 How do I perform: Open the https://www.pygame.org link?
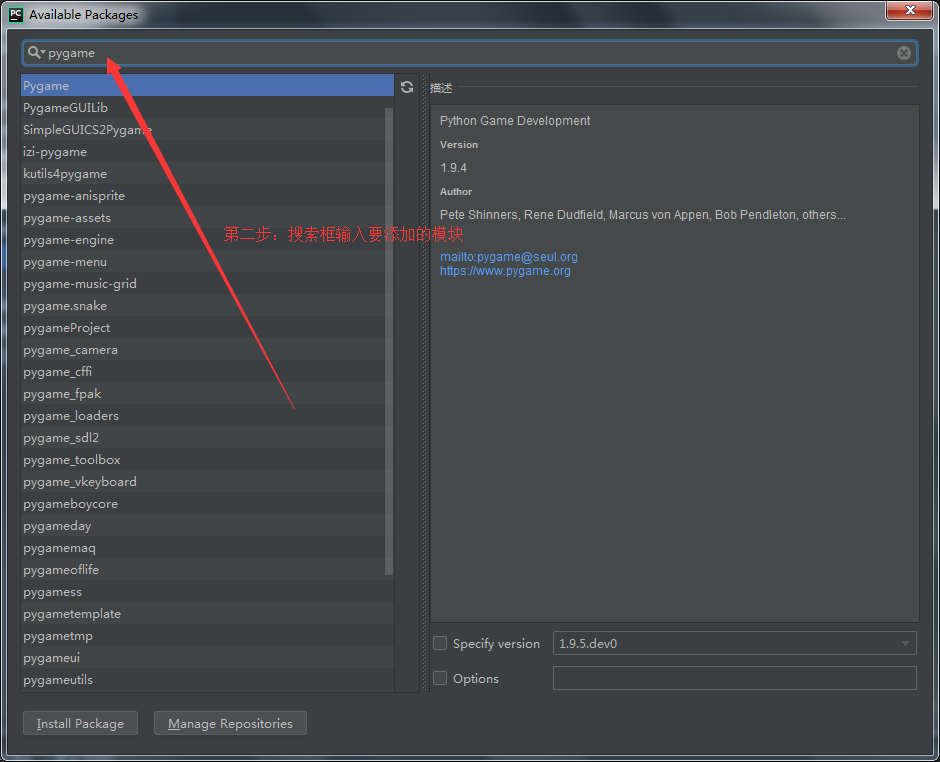coord(505,271)
